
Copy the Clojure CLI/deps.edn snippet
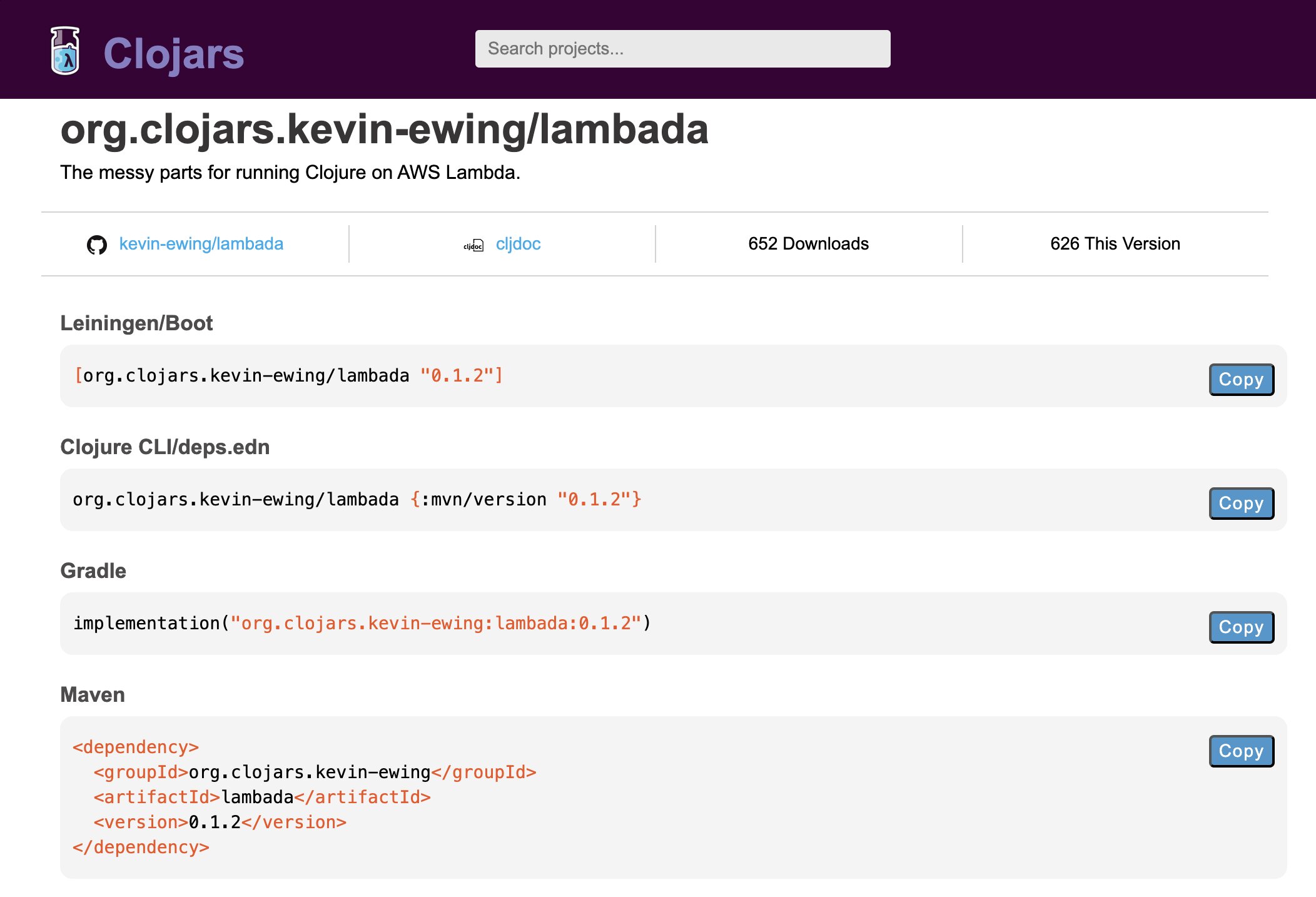(1241, 504)
